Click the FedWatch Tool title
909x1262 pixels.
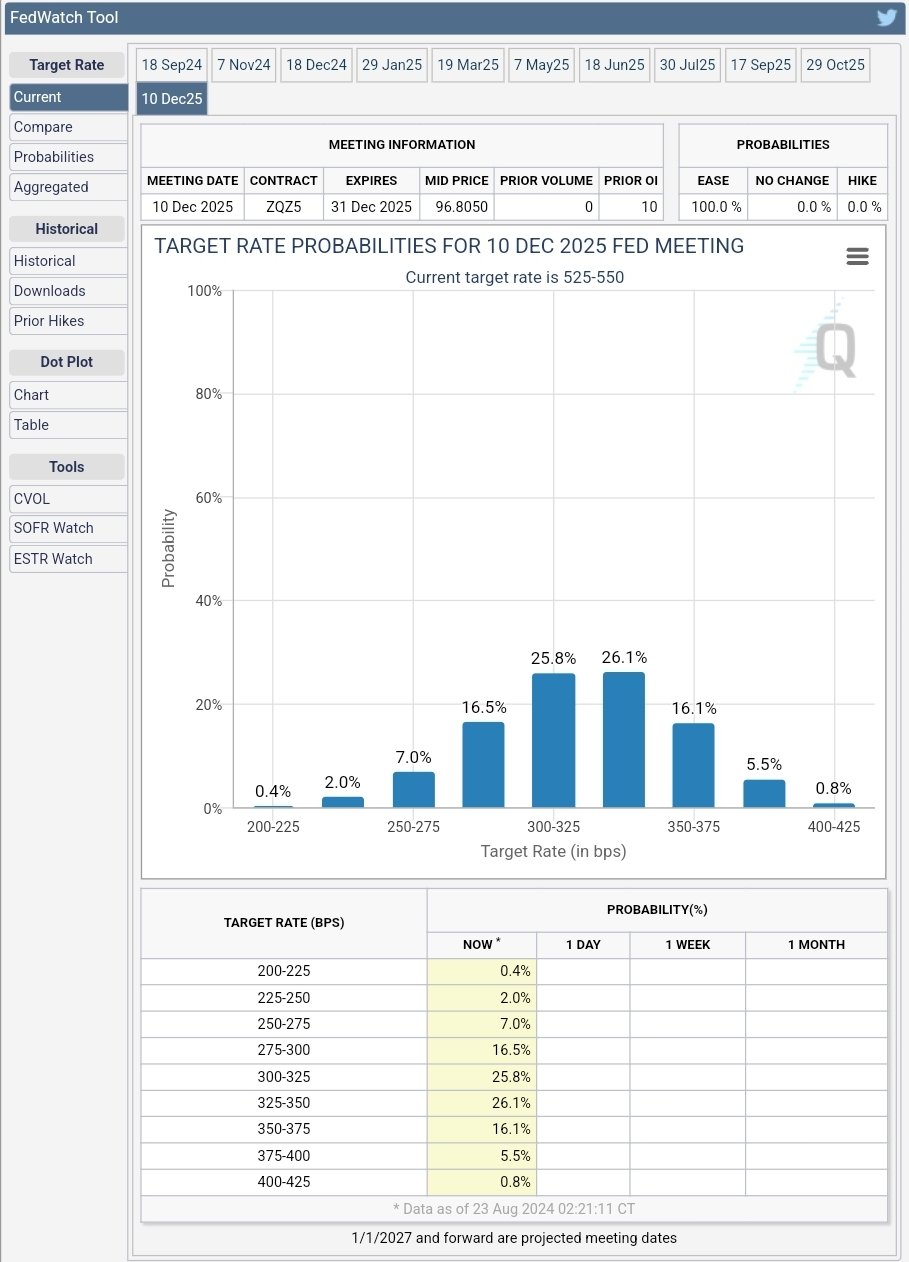pos(64,18)
